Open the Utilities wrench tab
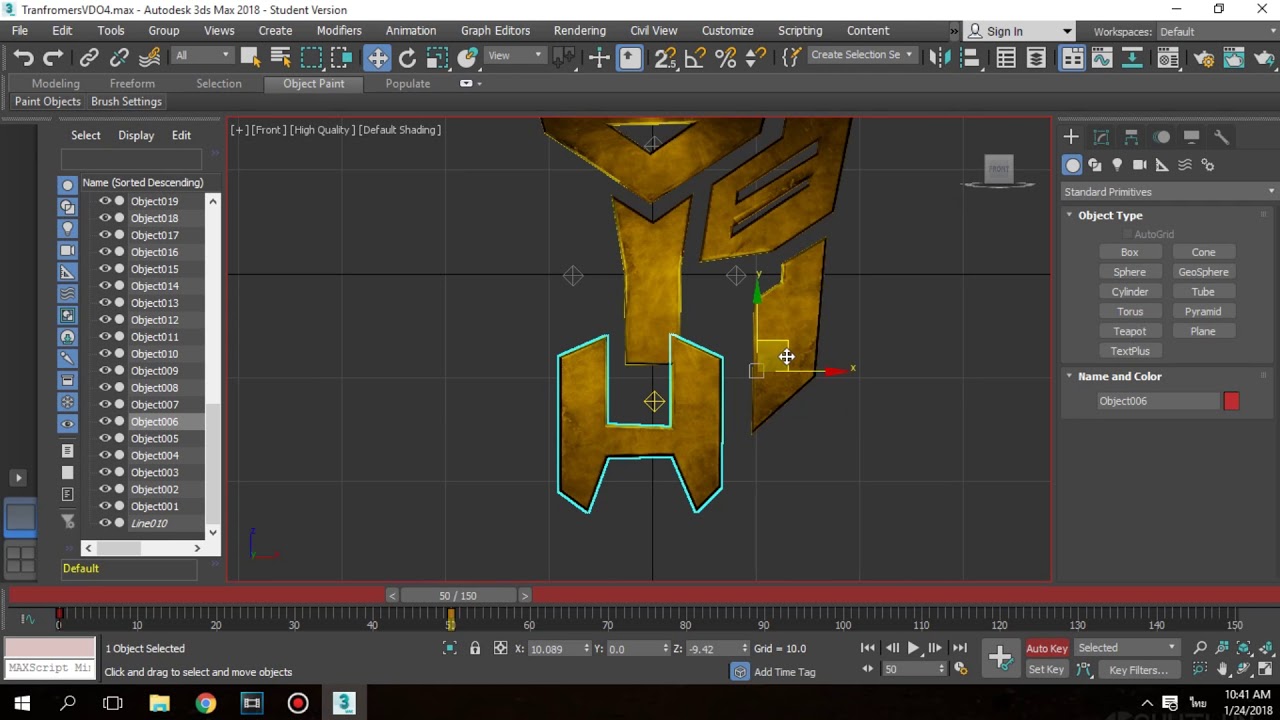 (1222, 137)
